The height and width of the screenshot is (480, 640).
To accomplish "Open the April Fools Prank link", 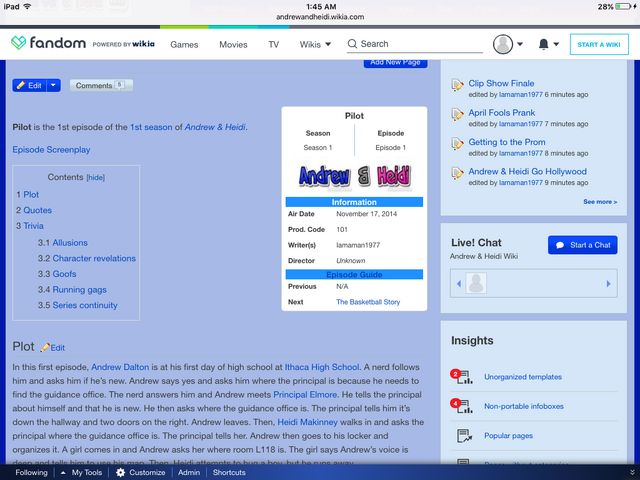I will [502, 113].
